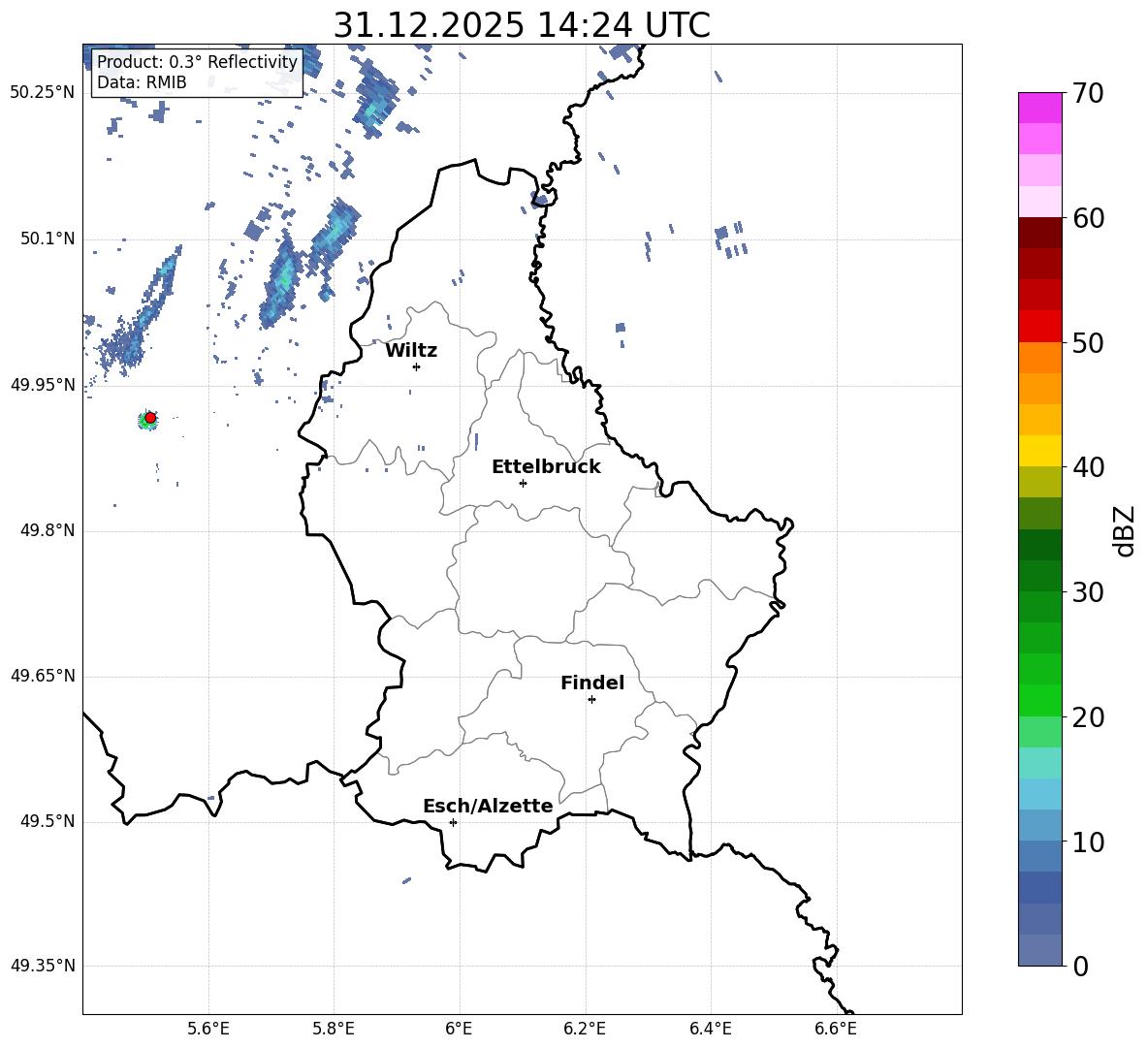The image size is (1148, 1048).
Task: Click the 6°E longitude label
Action: pos(459,1029)
